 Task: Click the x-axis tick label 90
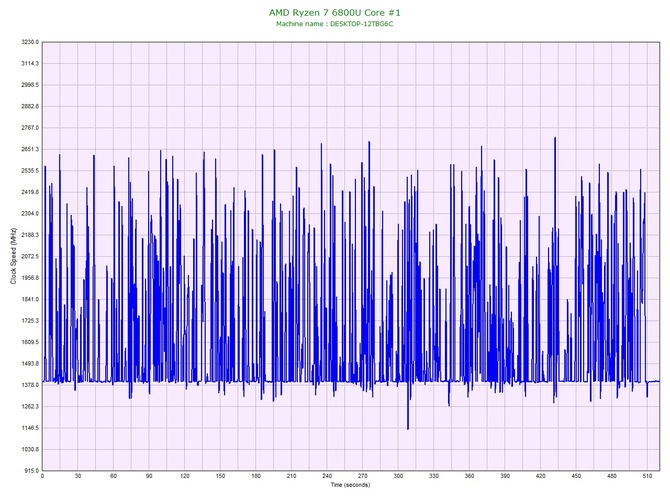point(149,476)
